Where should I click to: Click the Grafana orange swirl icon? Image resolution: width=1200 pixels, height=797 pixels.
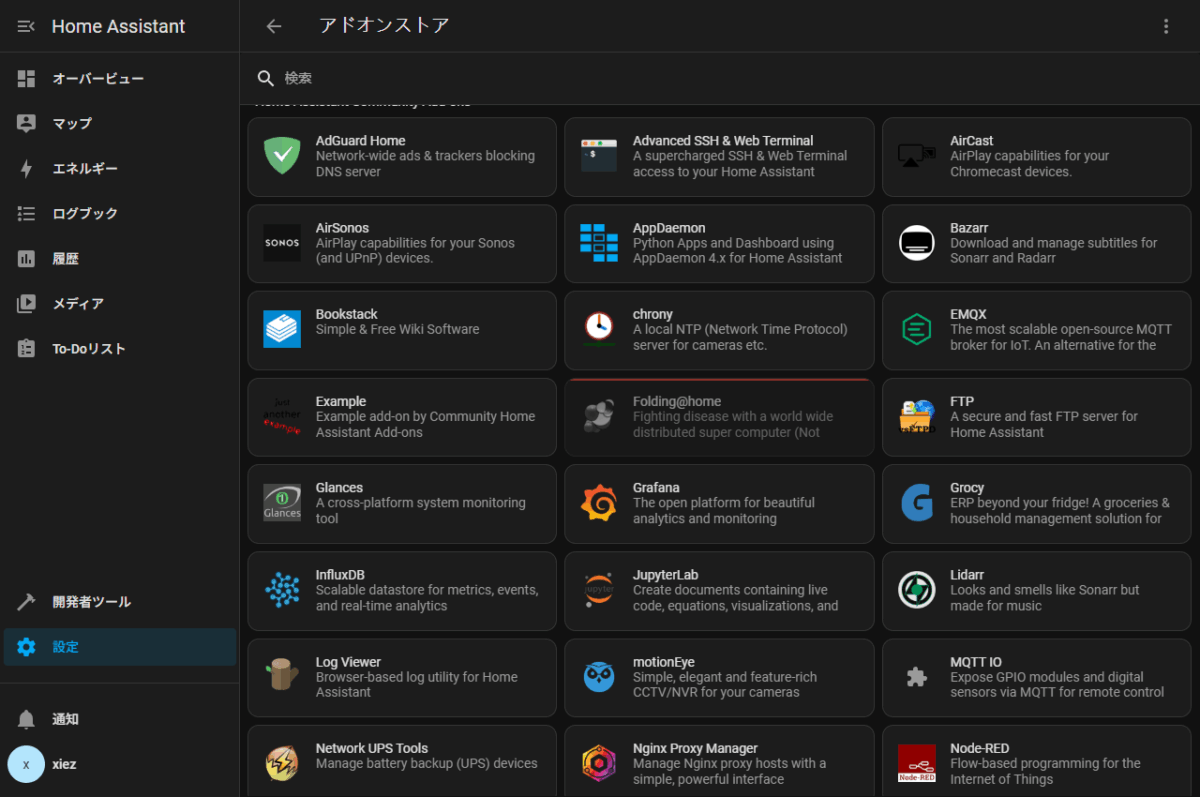[599, 502]
